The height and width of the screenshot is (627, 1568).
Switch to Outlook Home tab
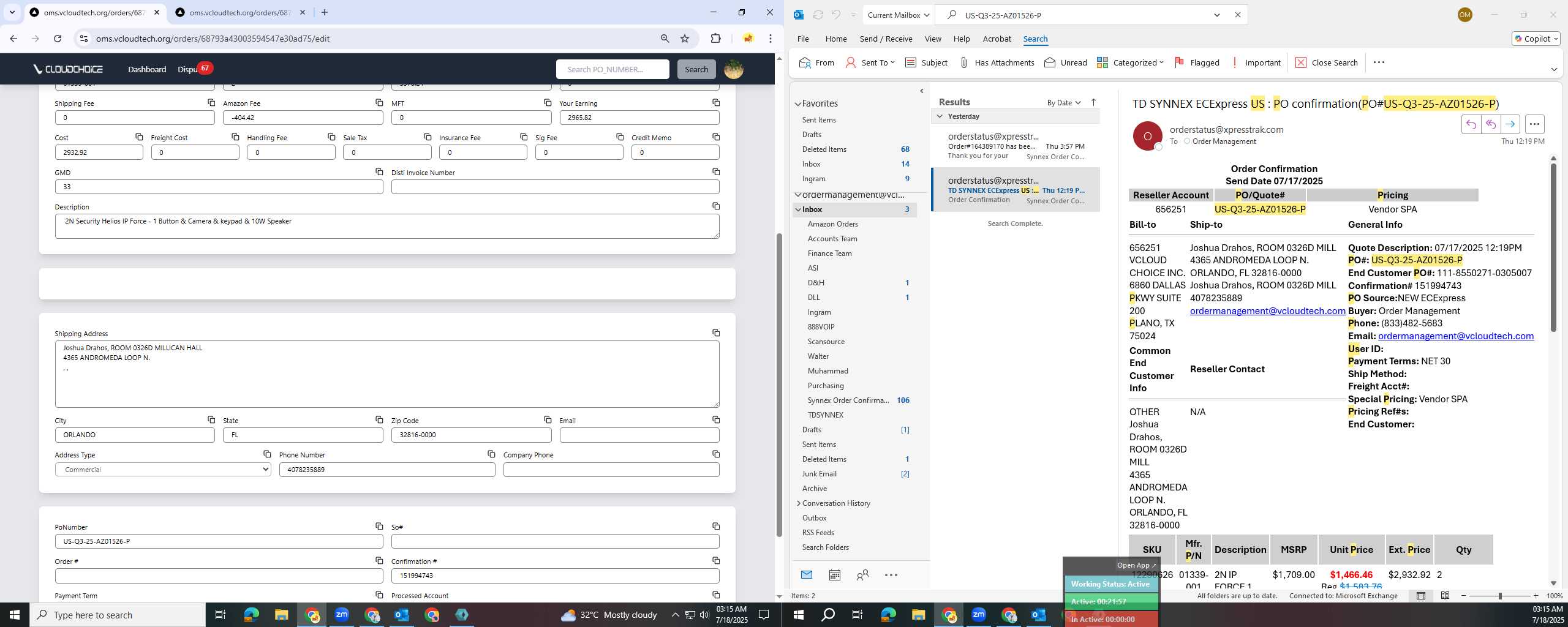click(835, 39)
